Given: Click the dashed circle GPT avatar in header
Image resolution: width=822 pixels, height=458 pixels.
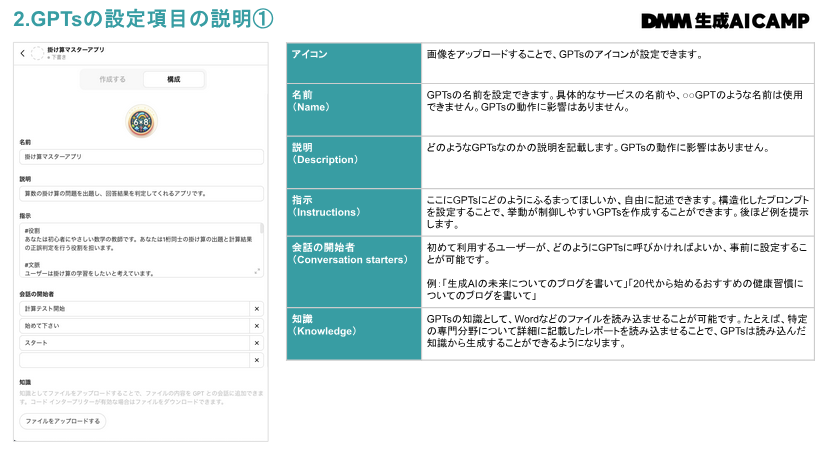Looking at the screenshot, I should 37,53.
